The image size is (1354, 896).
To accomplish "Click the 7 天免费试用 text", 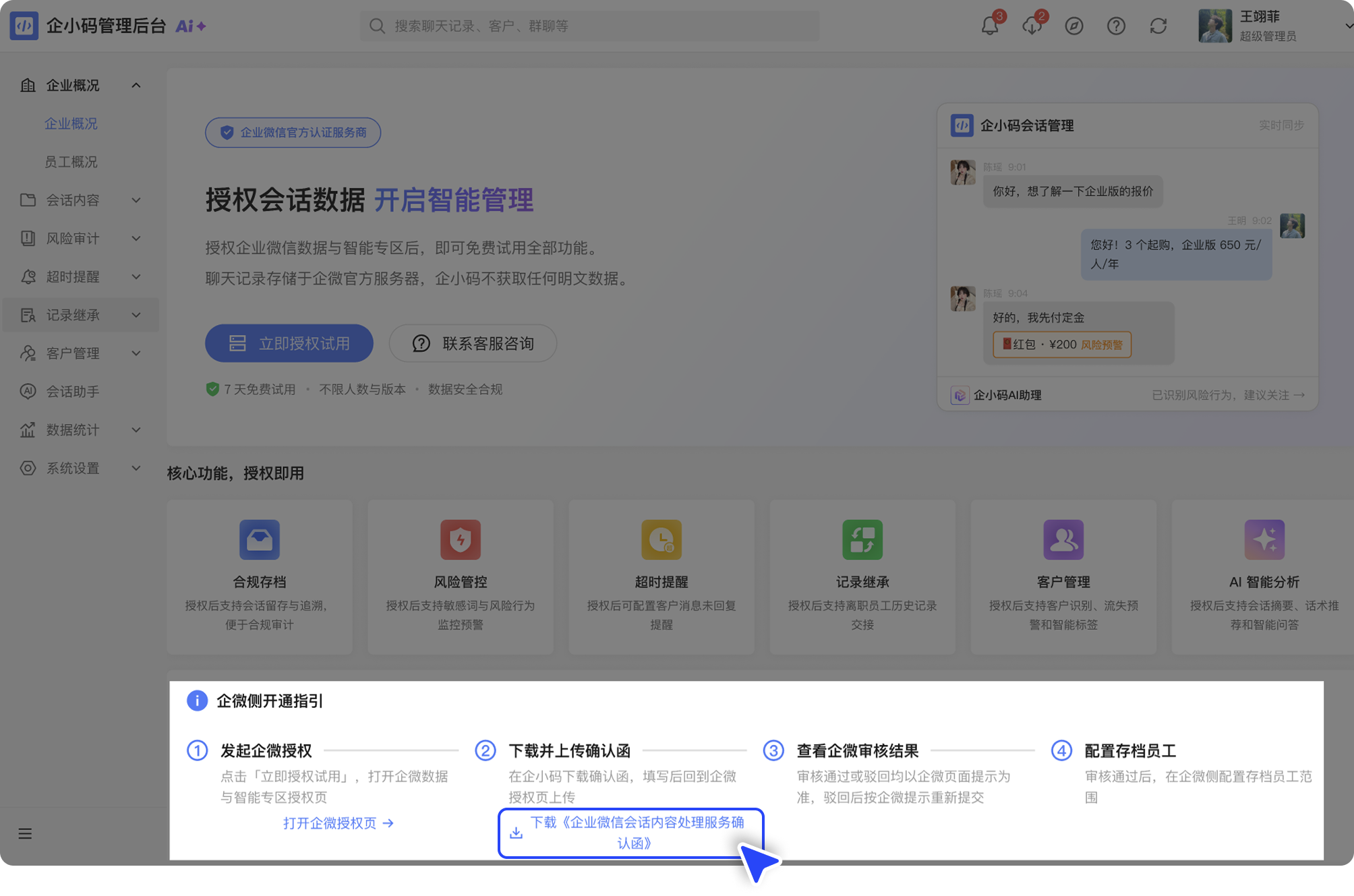I will pos(260,390).
